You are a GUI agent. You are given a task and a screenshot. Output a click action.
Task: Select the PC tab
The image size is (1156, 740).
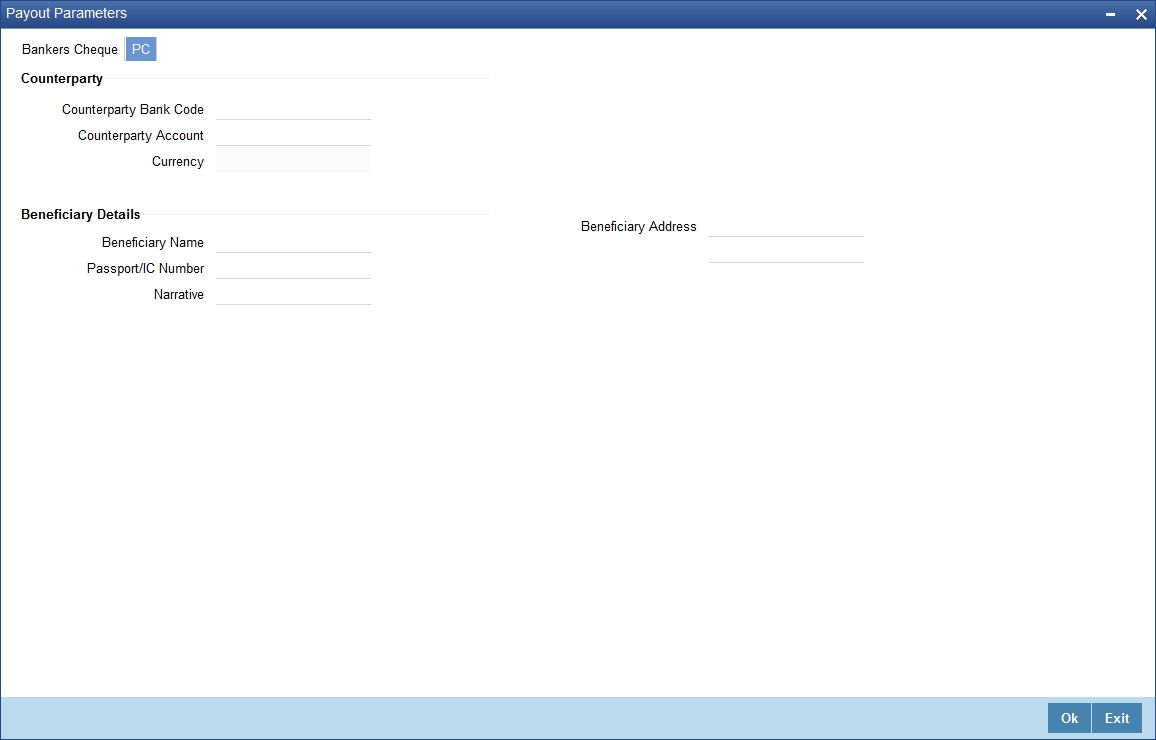[x=141, y=49]
